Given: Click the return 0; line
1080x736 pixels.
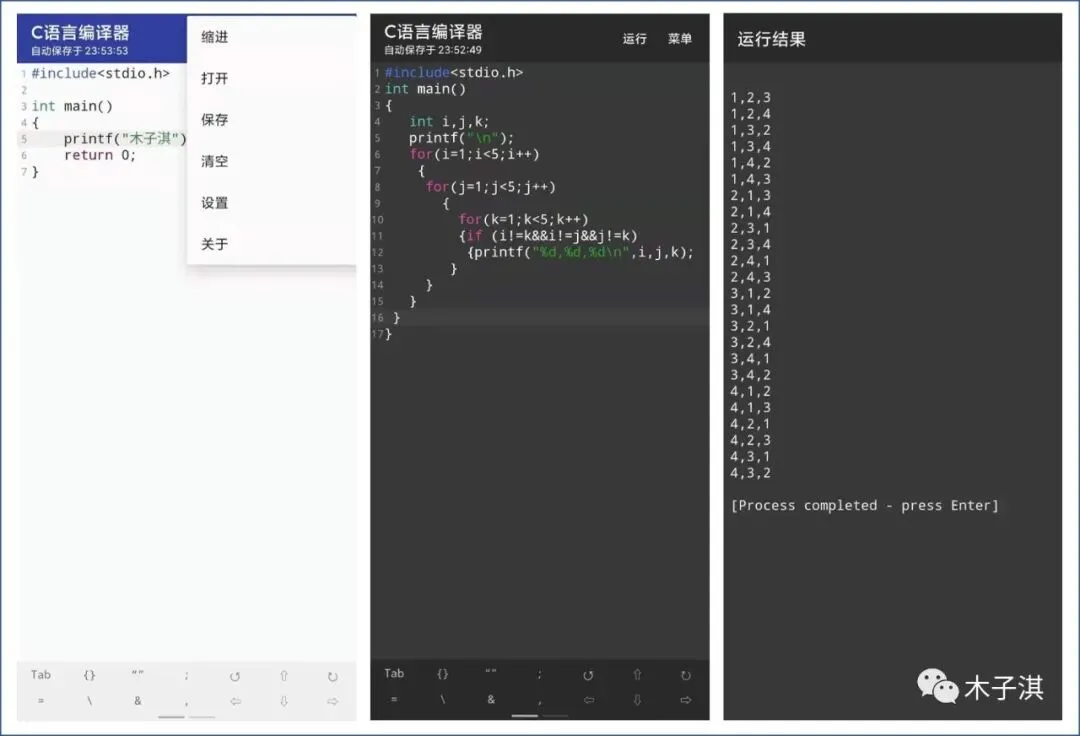Looking at the screenshot, I should [100, 155].
